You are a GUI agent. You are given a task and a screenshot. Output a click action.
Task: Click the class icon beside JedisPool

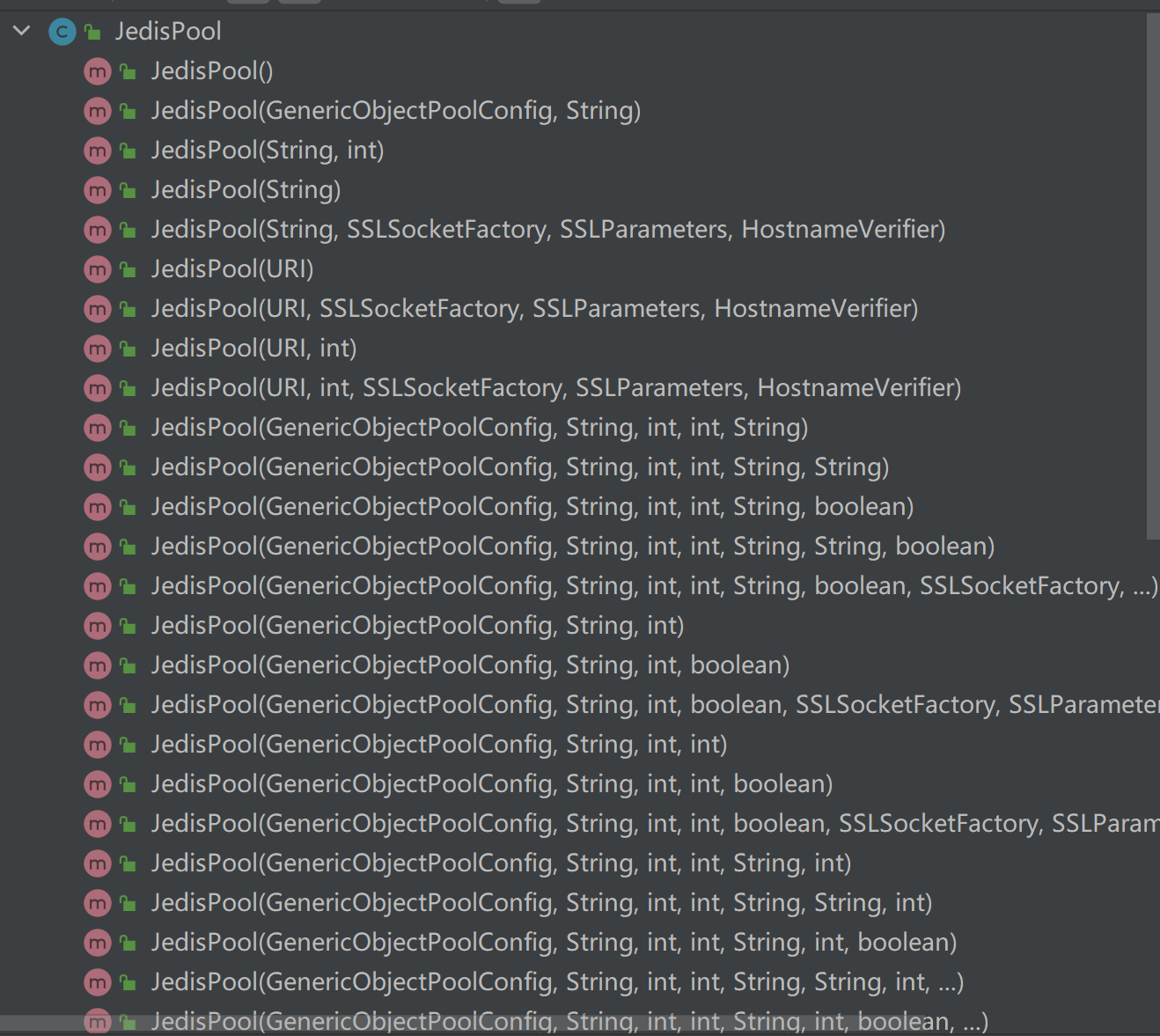[62, 32]
